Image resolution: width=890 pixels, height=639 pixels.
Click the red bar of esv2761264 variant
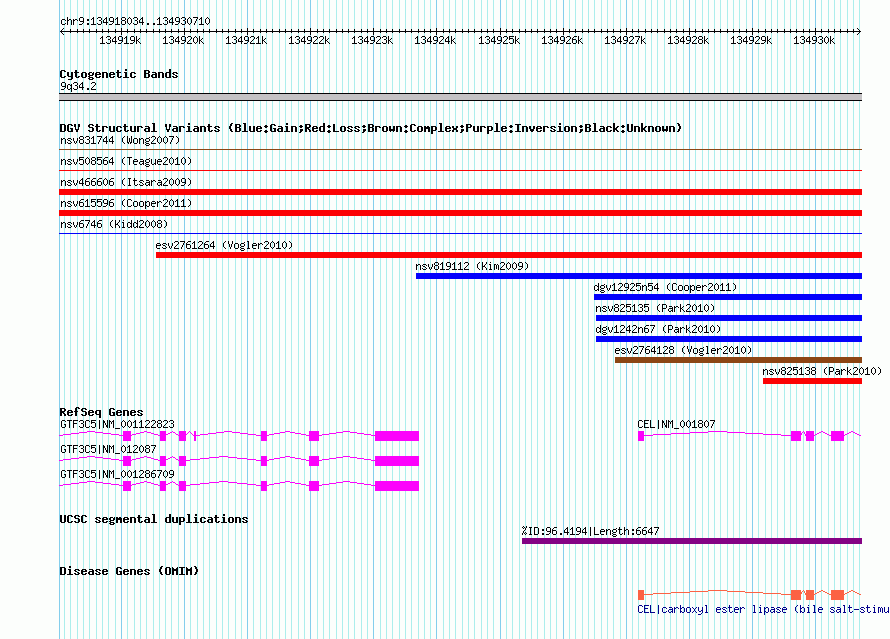tap(509, 255)
